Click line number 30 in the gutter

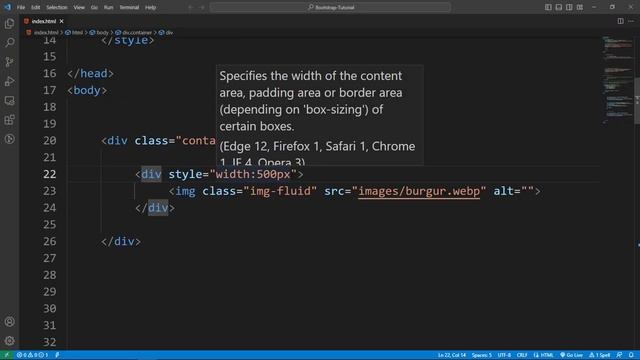tap(49, 309)
